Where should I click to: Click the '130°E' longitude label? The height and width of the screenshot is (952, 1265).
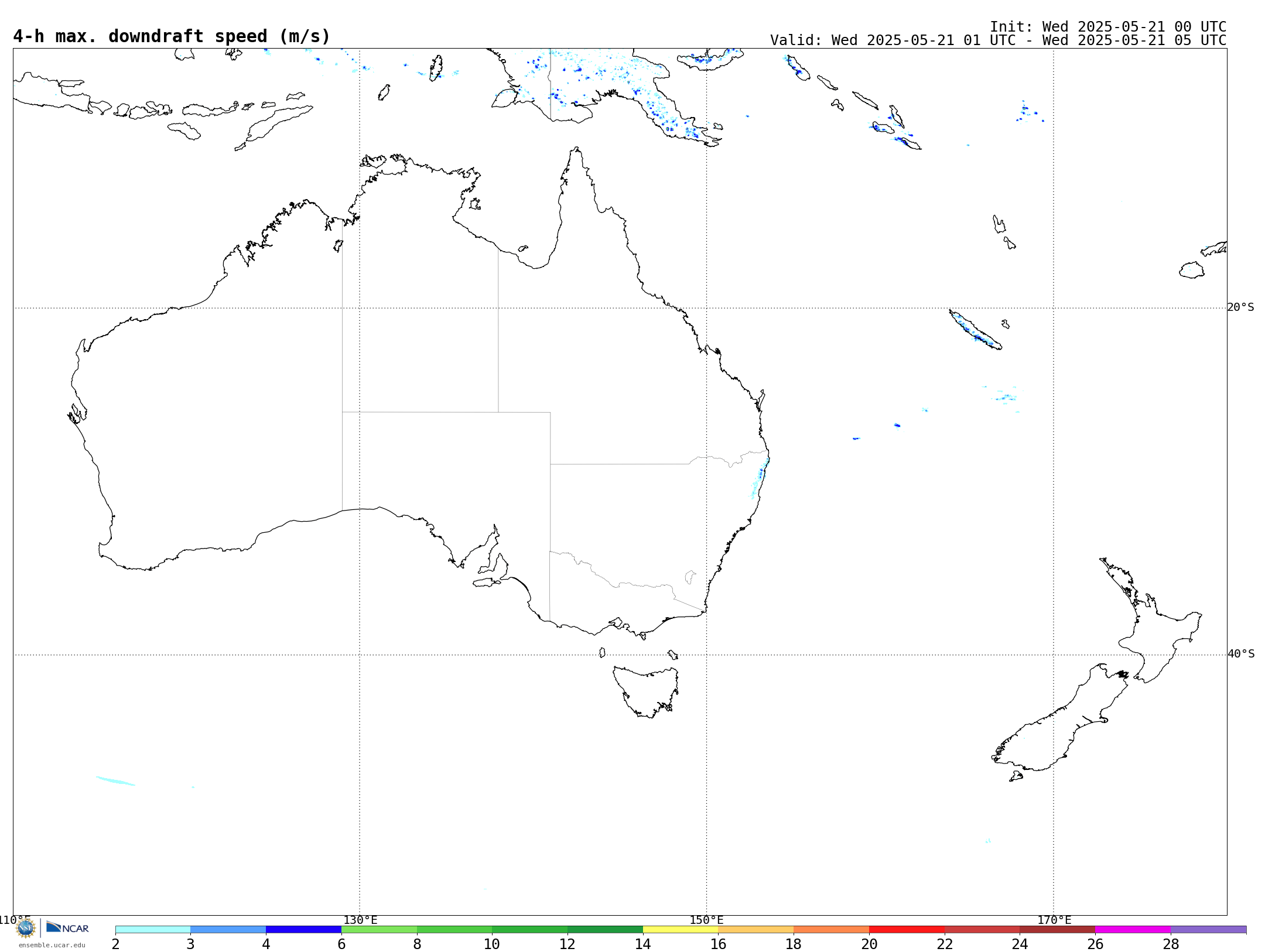[x=360, y=920]
